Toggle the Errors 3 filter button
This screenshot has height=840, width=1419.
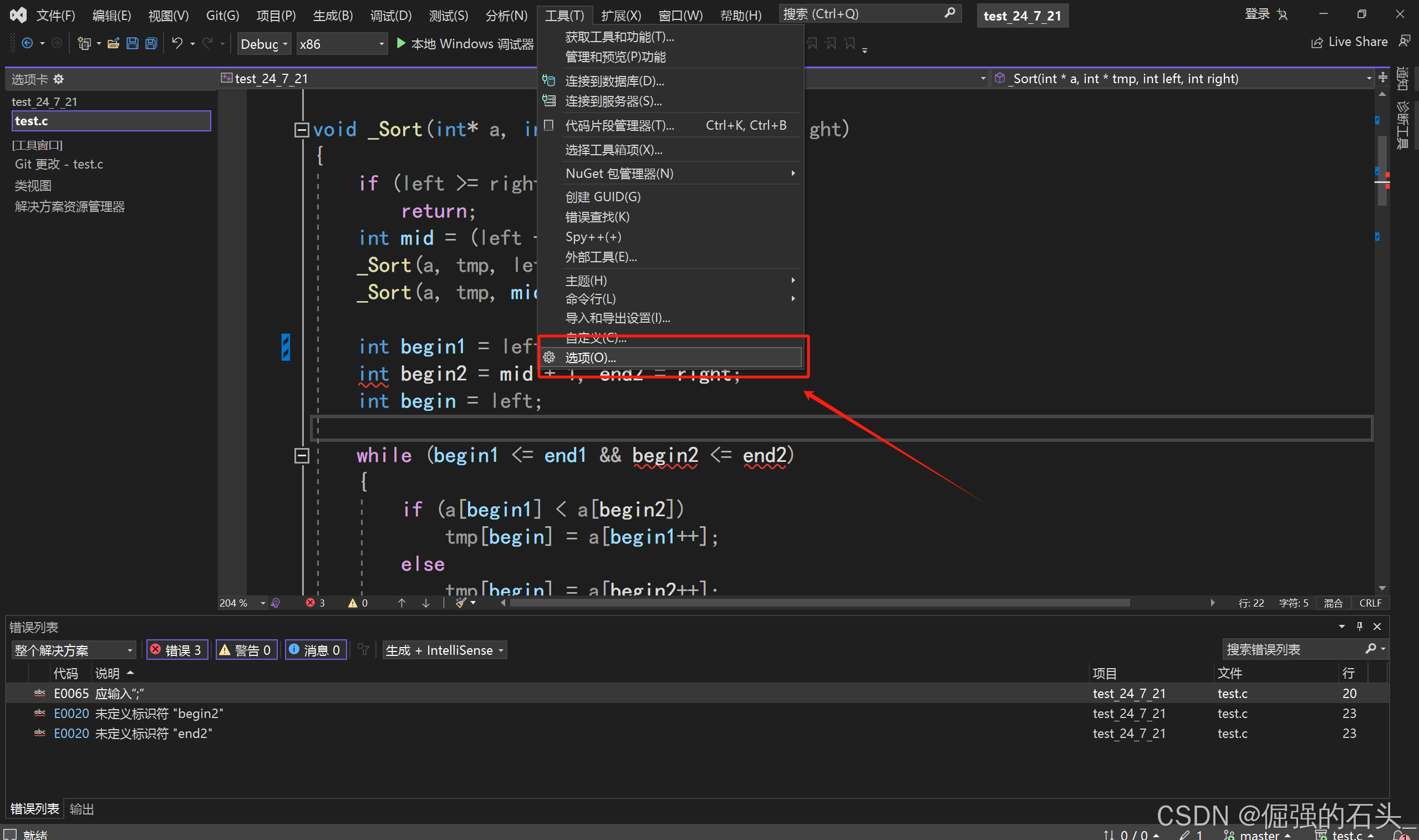click(176, 650)
